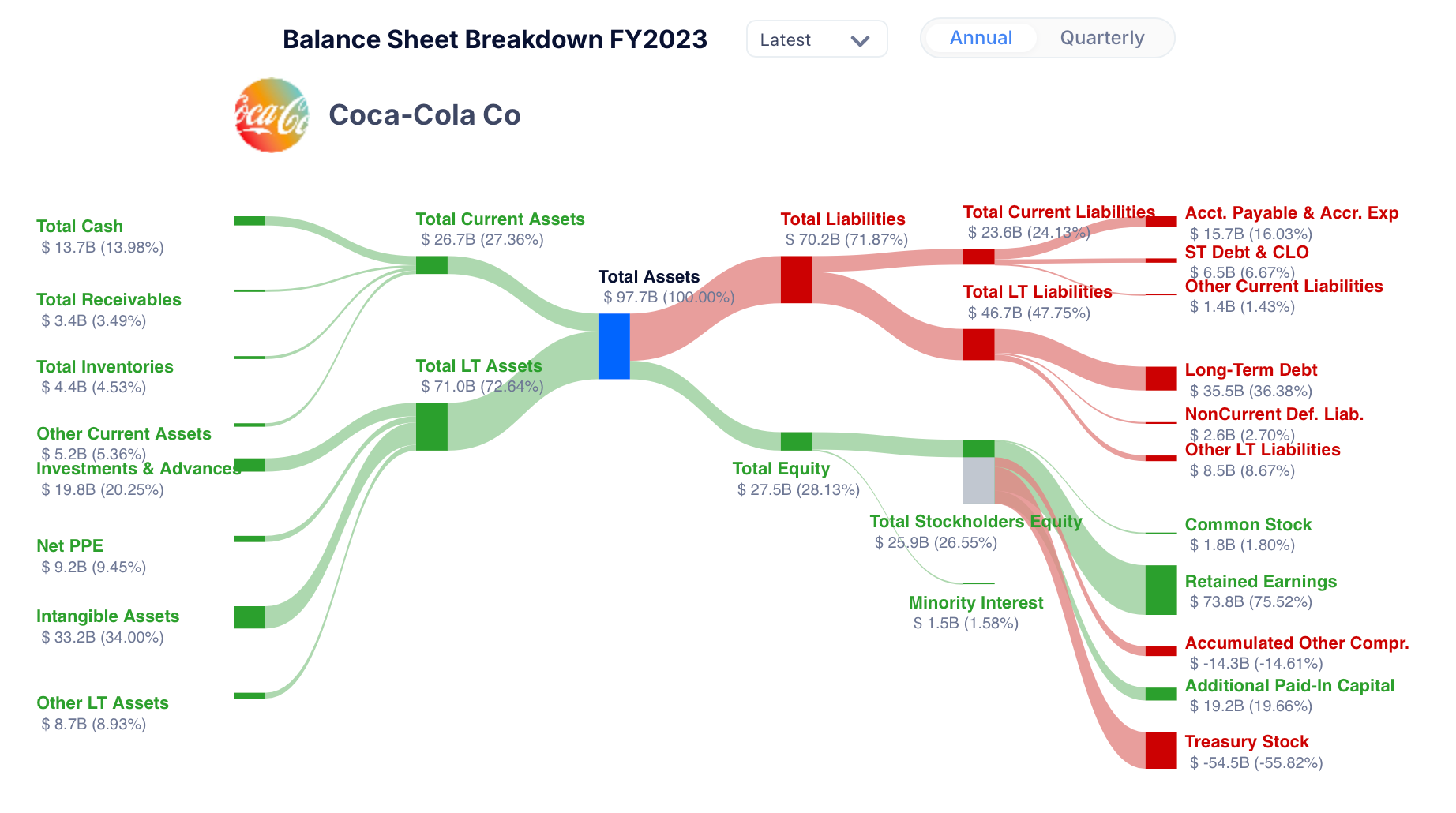Click the Acct. Payable & Accr. Exp label
The image size is (1456, 813).
(x=1292, y=213)
